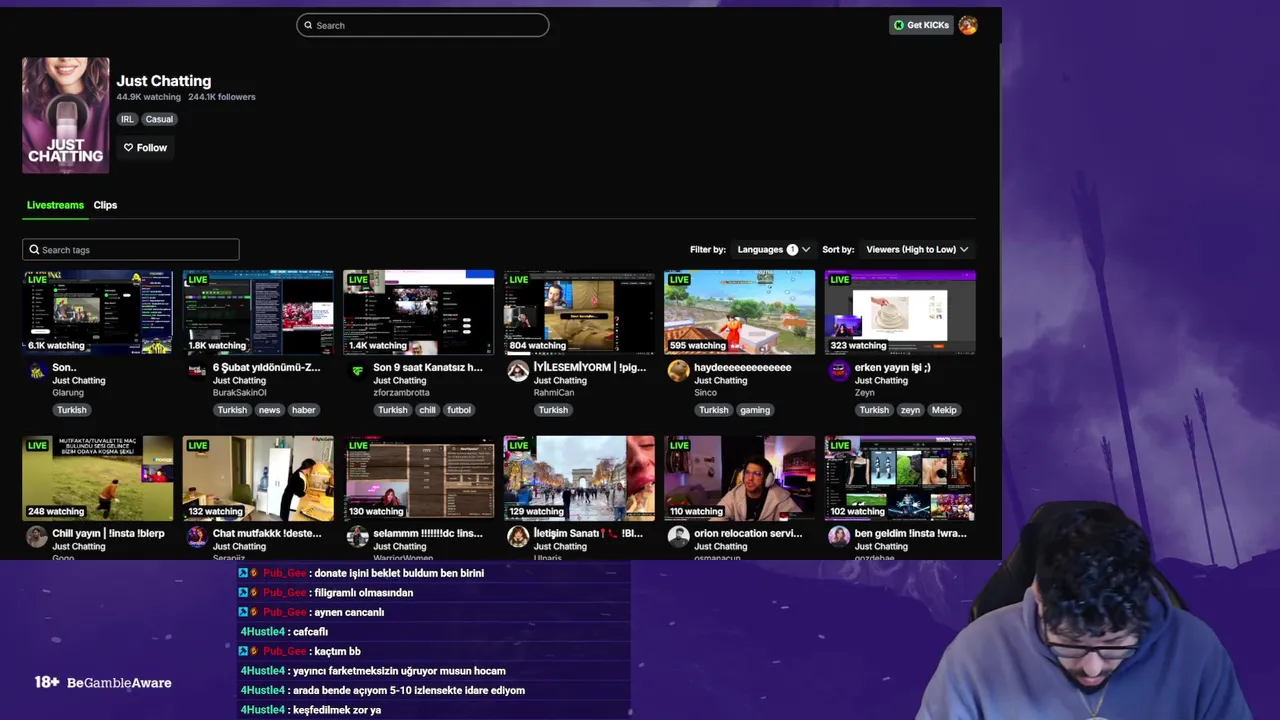Switch to the Clips tab

(105, 205)
